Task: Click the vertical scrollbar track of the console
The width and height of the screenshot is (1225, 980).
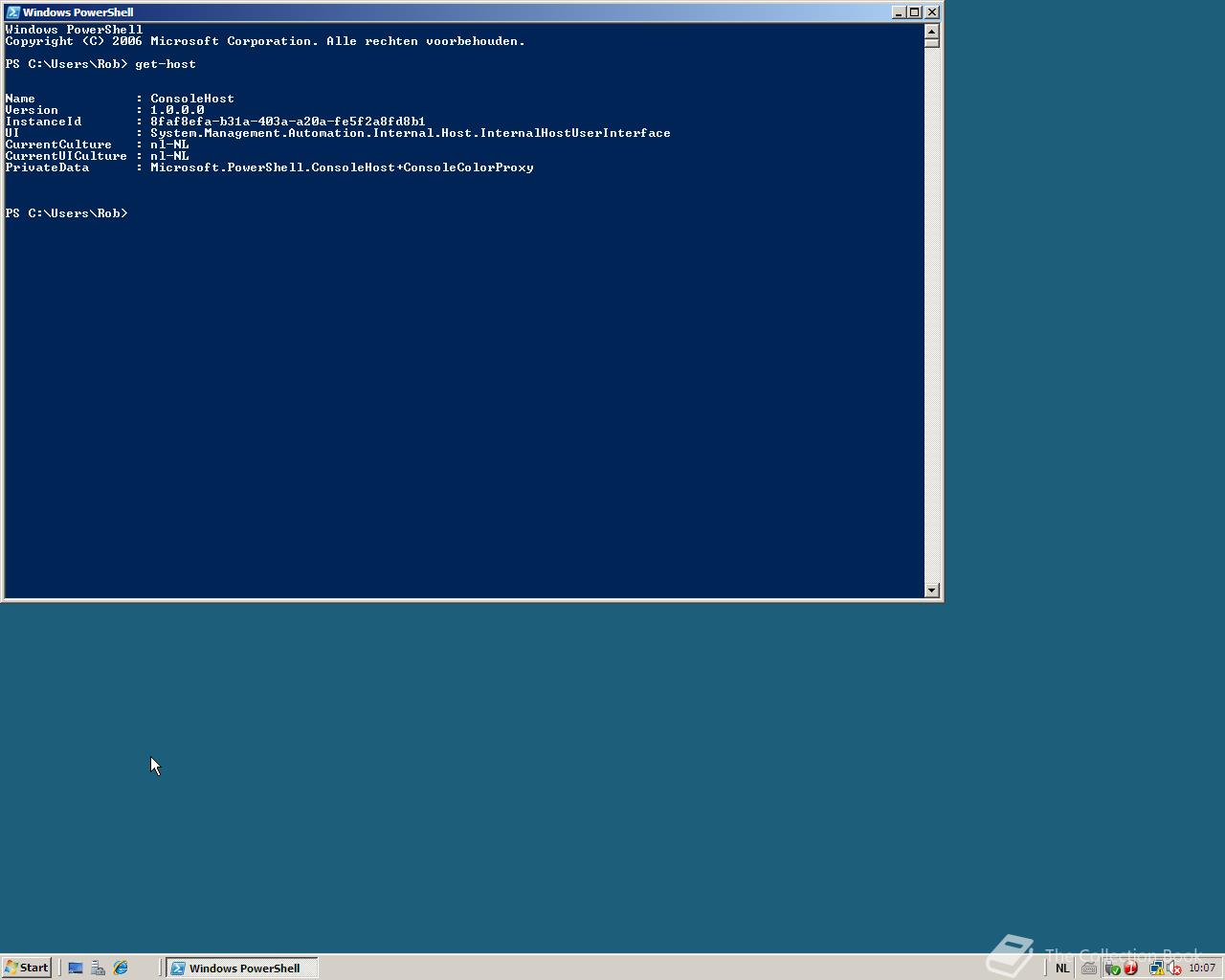Action: click(932, 315)
